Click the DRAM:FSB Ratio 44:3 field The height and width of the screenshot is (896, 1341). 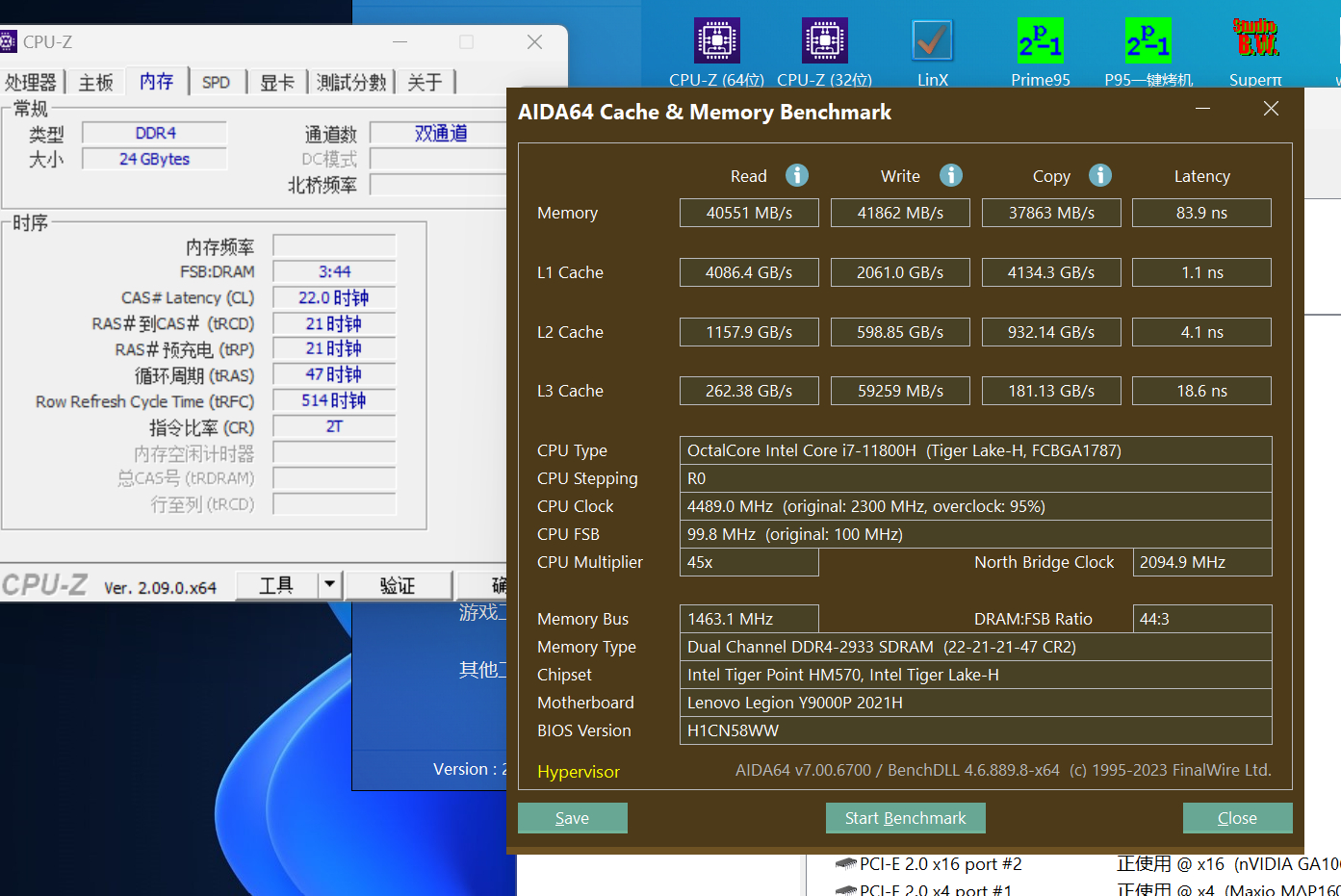click(x=1201, y=619)
